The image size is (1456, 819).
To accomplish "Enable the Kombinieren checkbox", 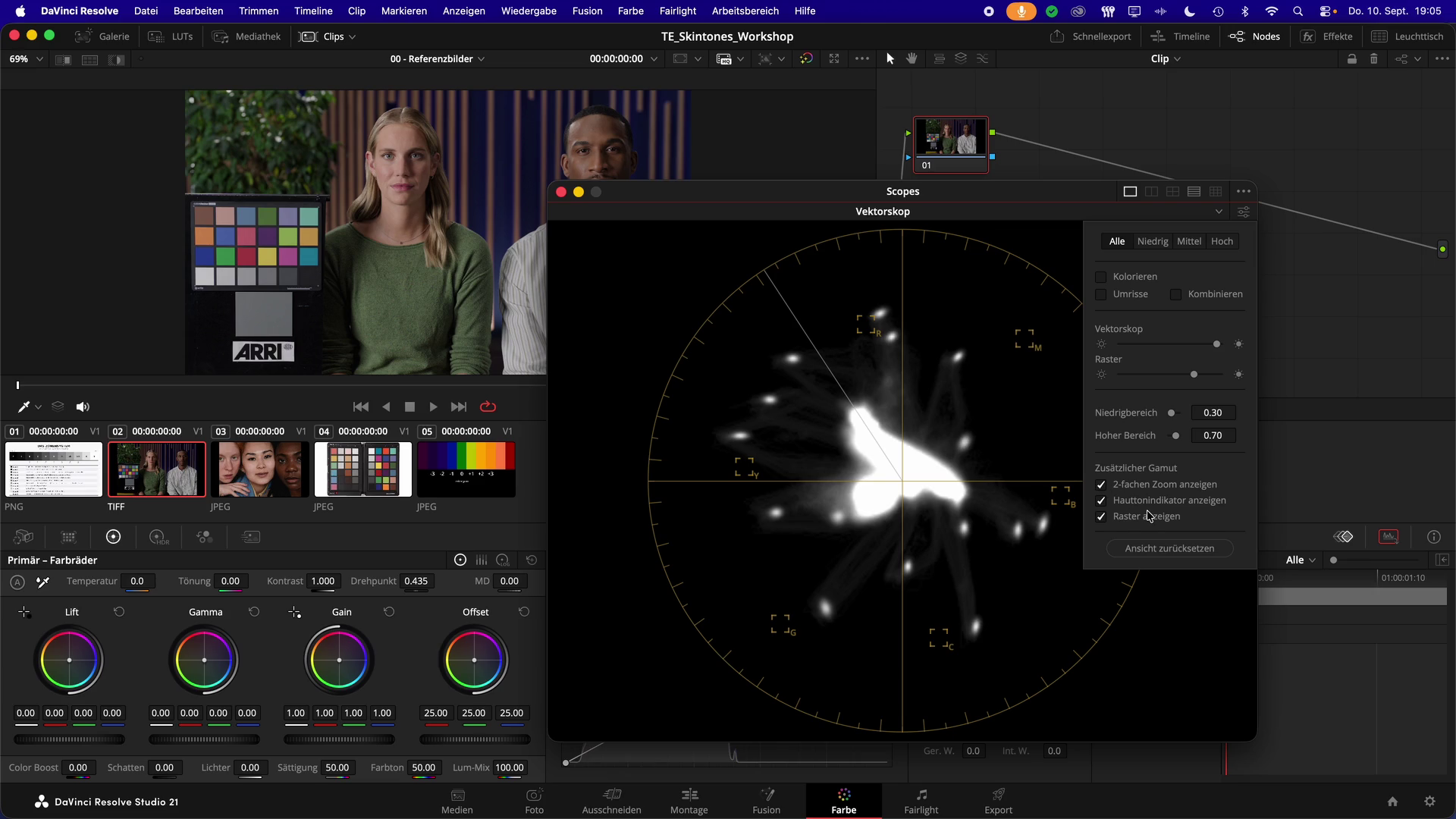I will (1175, 294).
